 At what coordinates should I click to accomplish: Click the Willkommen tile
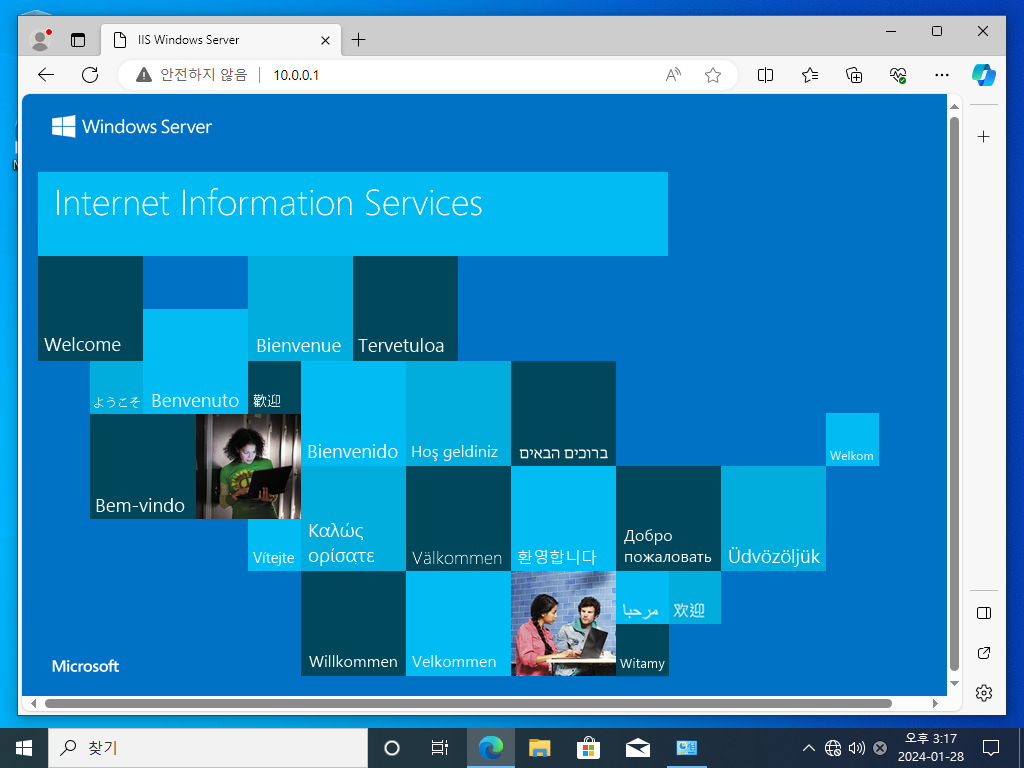point(353,624)
